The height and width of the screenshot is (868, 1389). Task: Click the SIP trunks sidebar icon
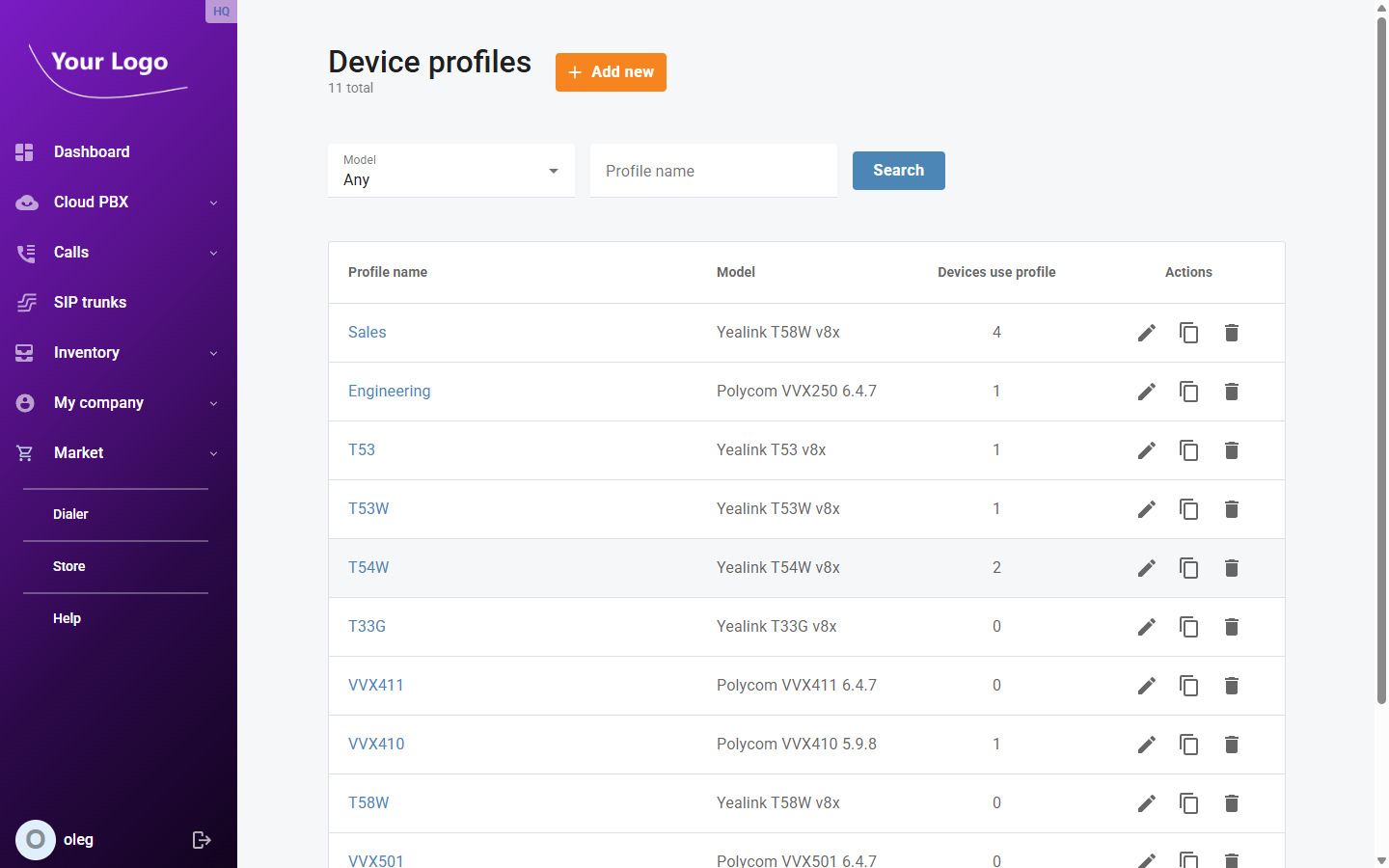[25, 302]
